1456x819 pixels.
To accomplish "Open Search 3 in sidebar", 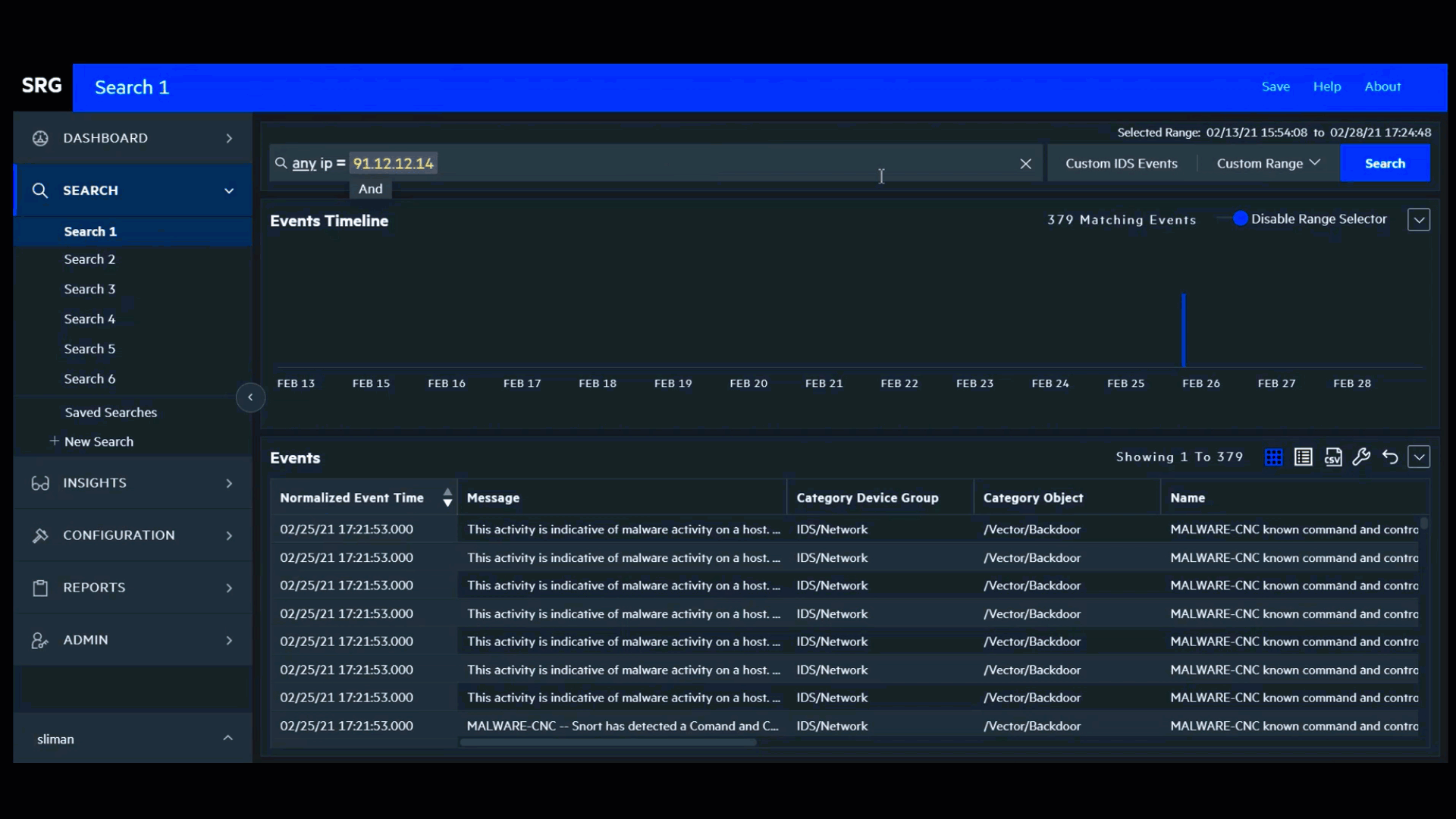I will point(89,289).
